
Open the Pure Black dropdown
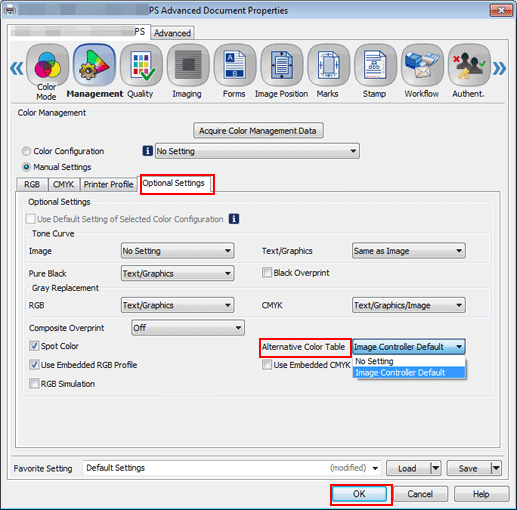click(x=177, y=273)
